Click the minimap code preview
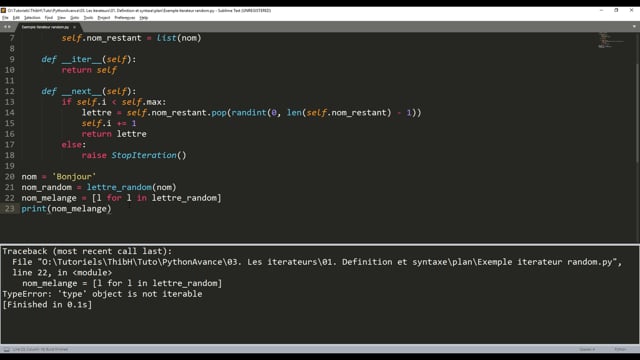640x360 pixels. click(x=611, y=40)
